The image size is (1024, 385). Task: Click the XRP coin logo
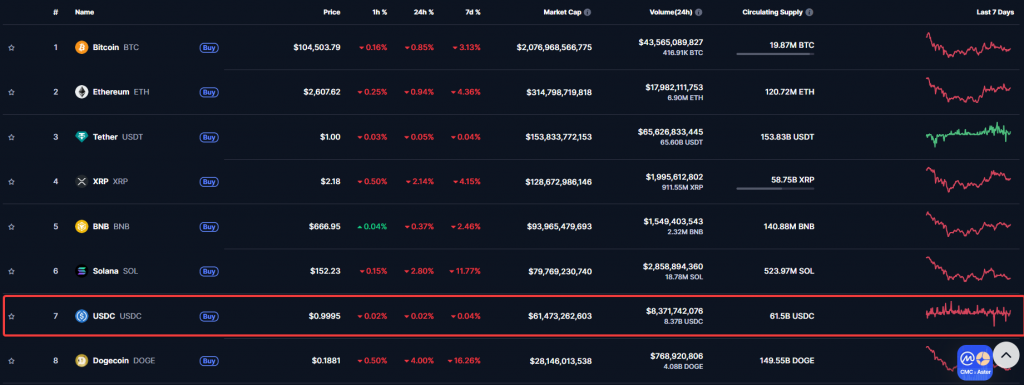[82, 181]
